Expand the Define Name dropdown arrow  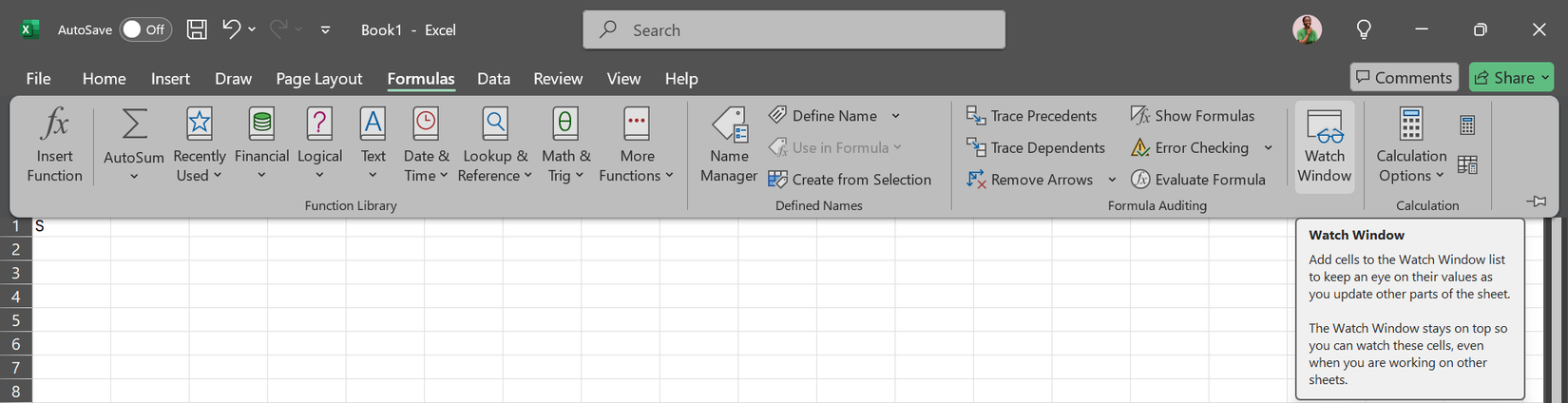[895, 116]
